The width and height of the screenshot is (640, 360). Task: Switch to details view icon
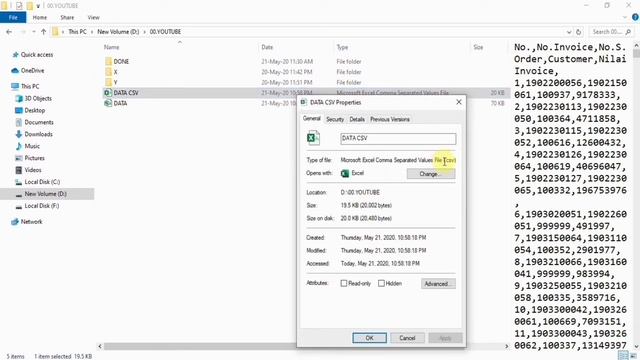pyautogui.click(x=622, y=356)
